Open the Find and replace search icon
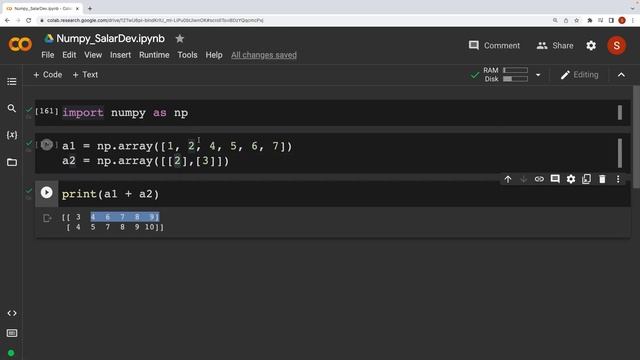This screenshot has height=360, width=640. [12, 108]
